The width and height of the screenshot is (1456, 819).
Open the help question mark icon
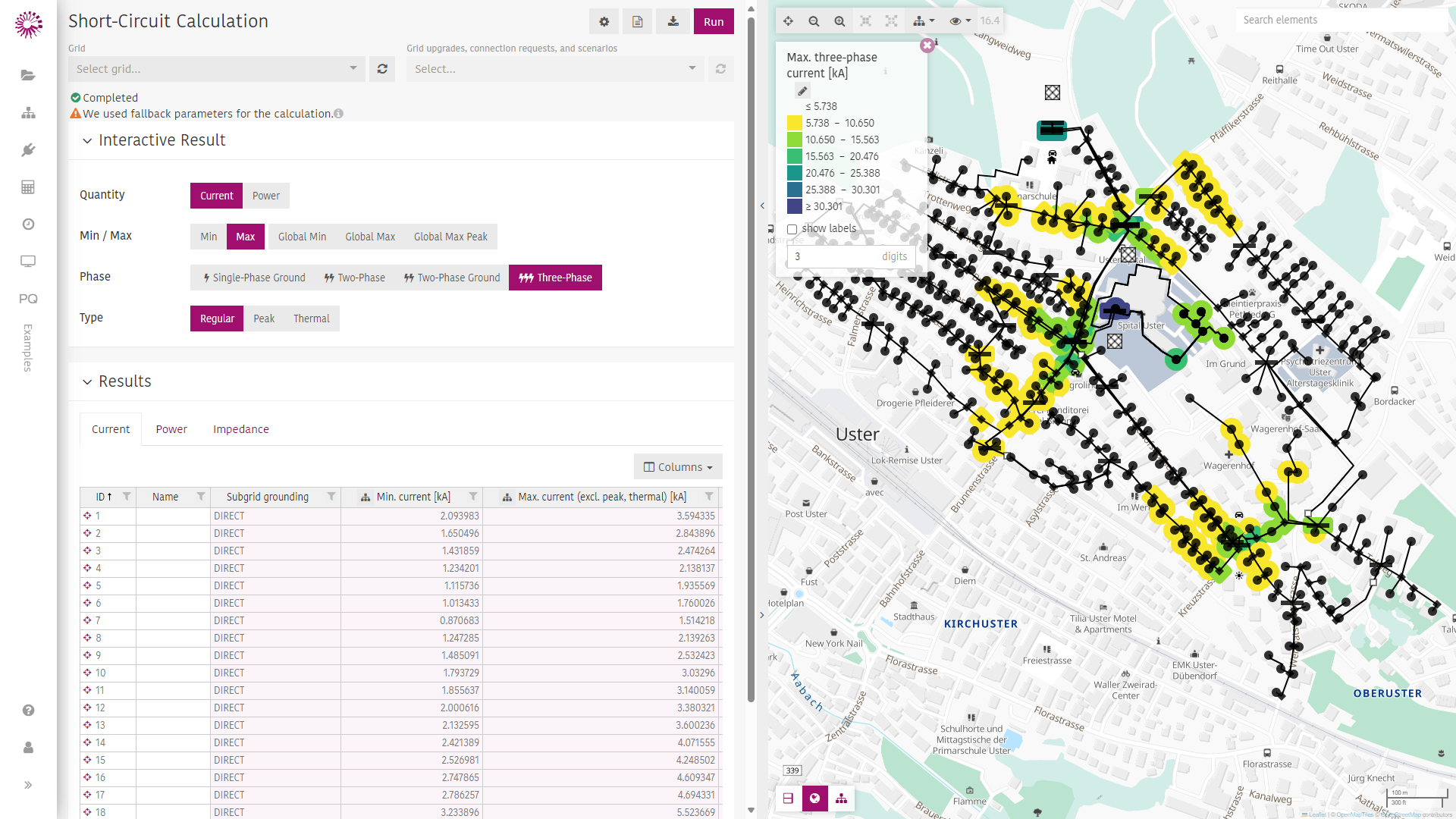click(x=28, y=711)
